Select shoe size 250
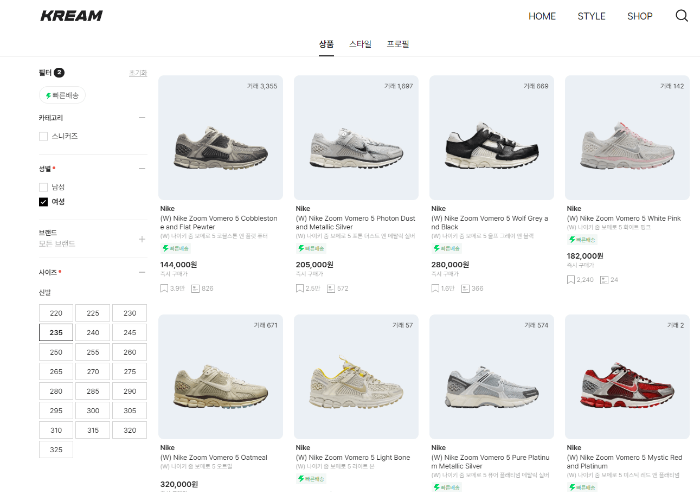700x492 pixels. pyautogui.click(x=56, y=352)
